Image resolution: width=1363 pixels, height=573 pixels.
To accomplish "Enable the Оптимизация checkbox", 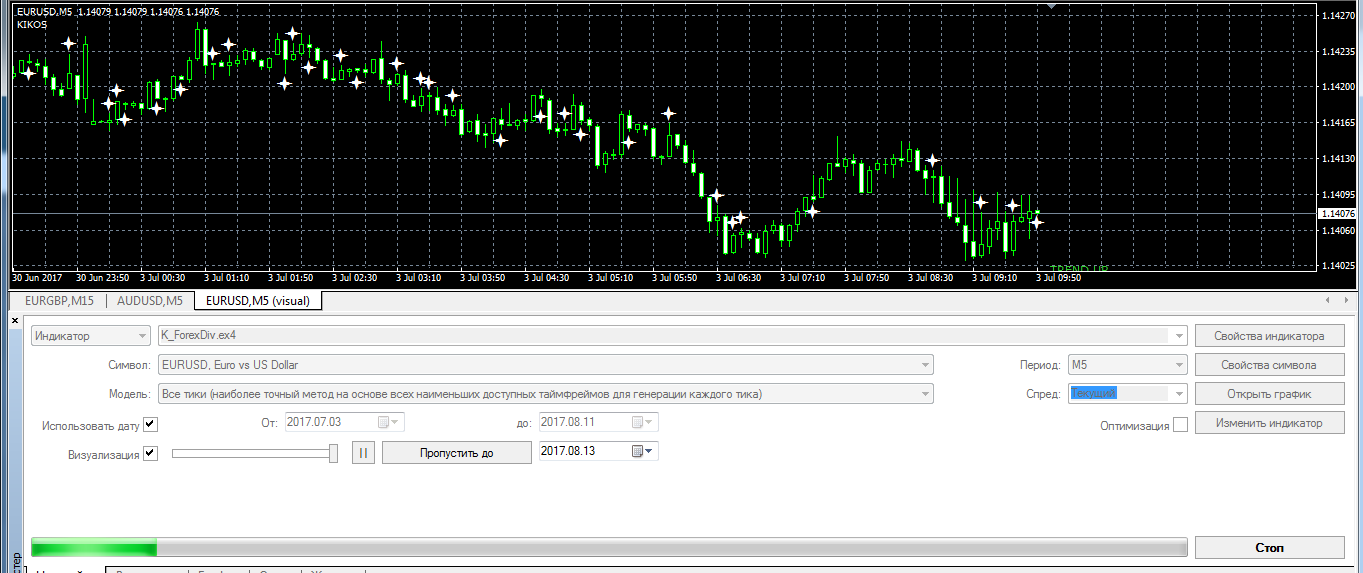I will [1180, 425].
